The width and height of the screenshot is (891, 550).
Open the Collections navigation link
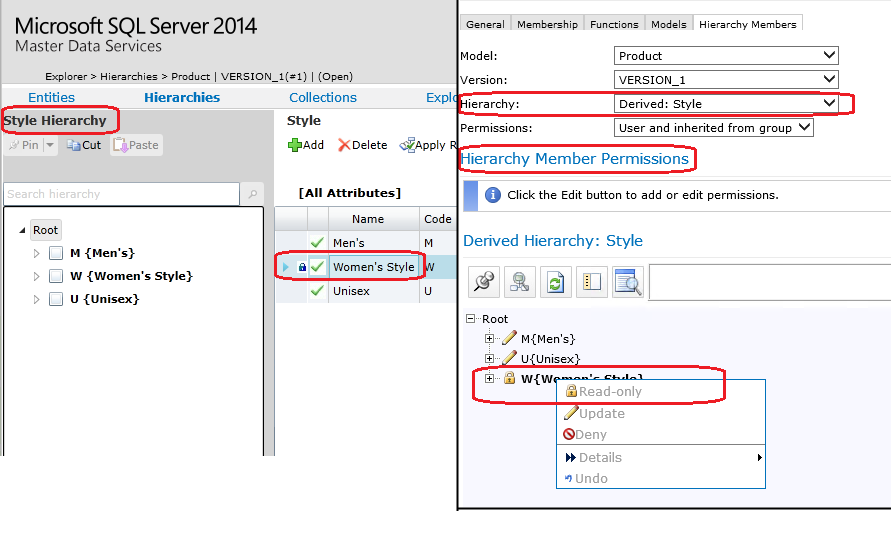pyautogui.click(x=323, y=97)
